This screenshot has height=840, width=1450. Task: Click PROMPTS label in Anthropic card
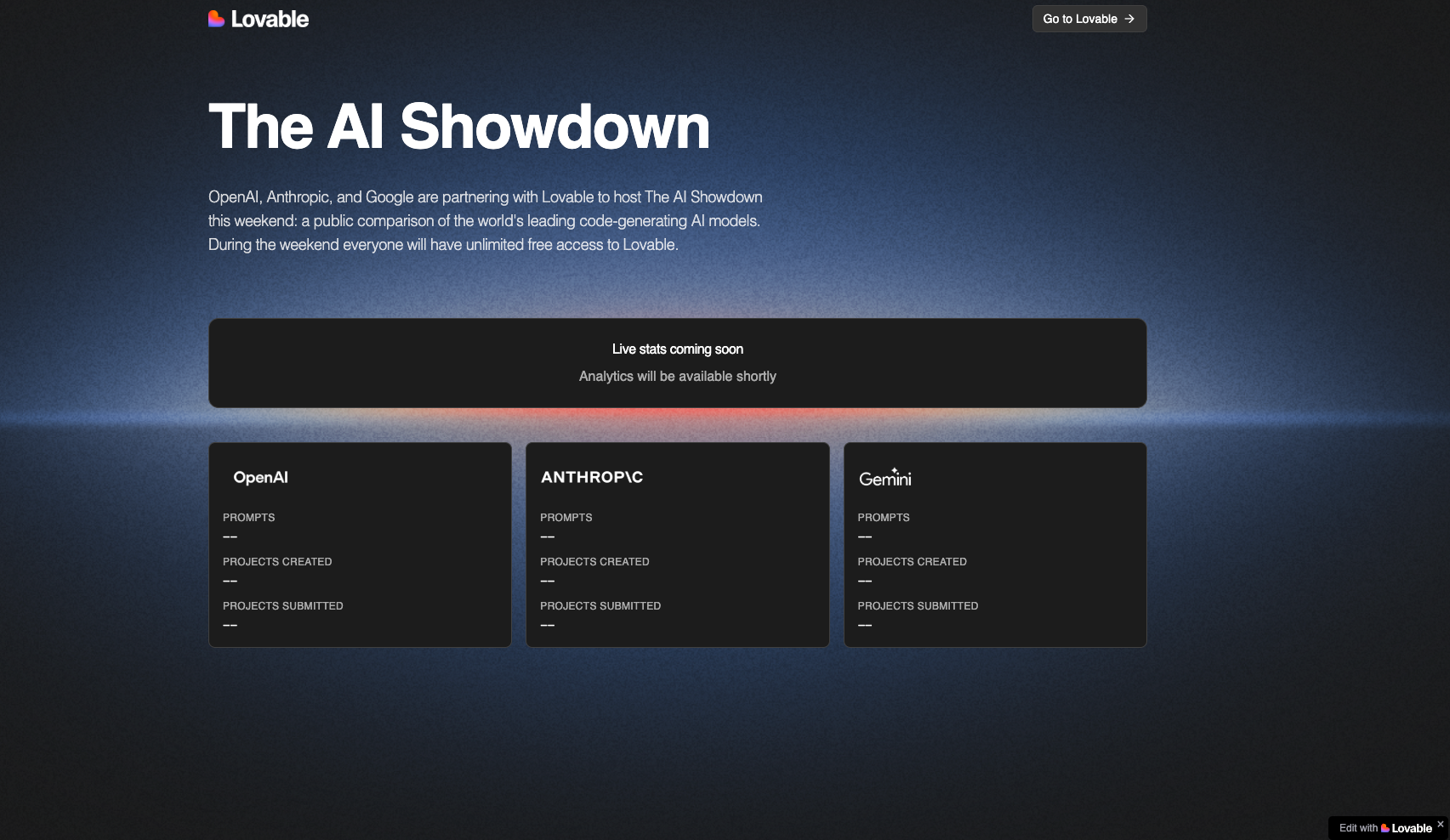point(566,517)
